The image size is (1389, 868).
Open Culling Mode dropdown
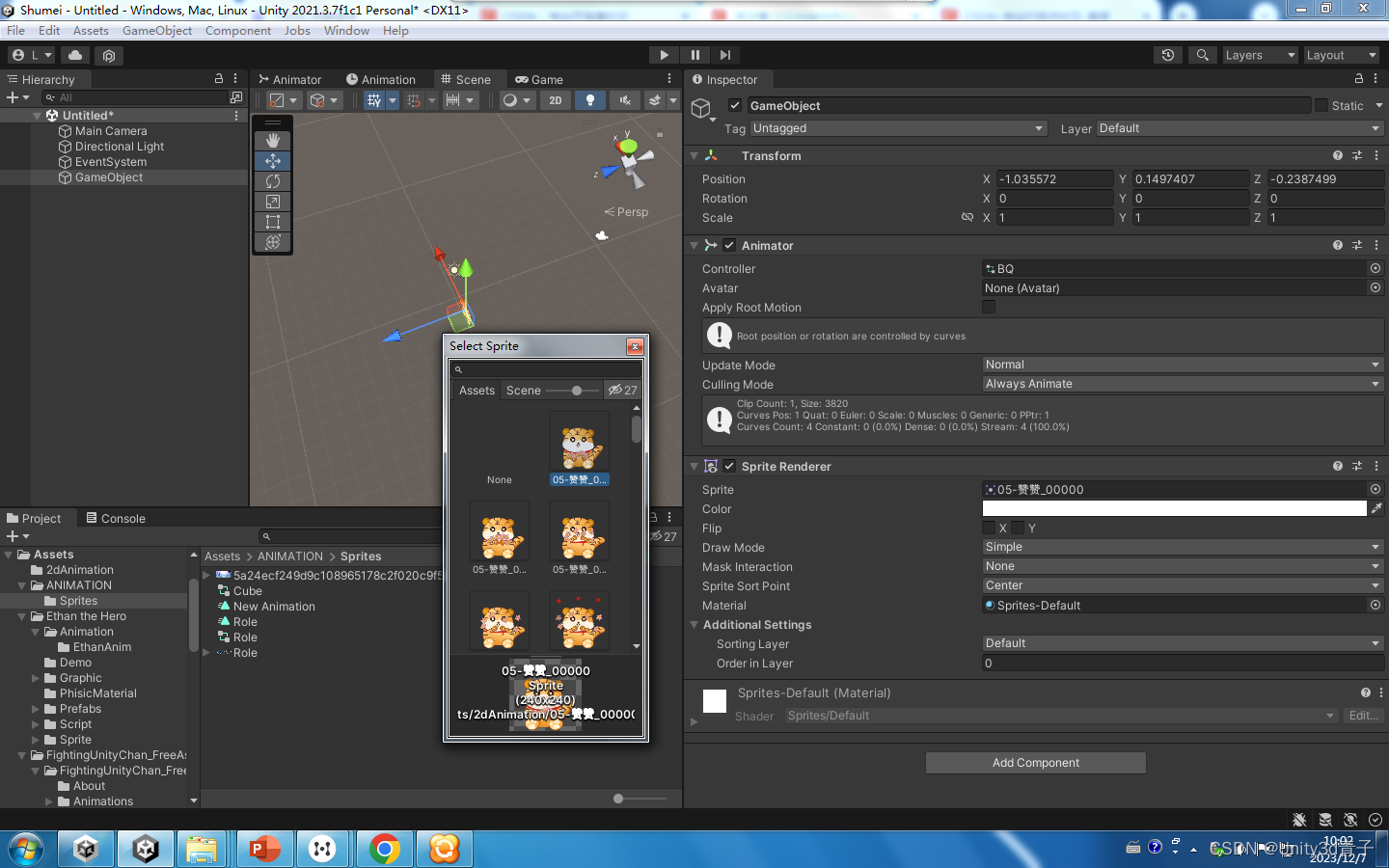click(1183, 384)
